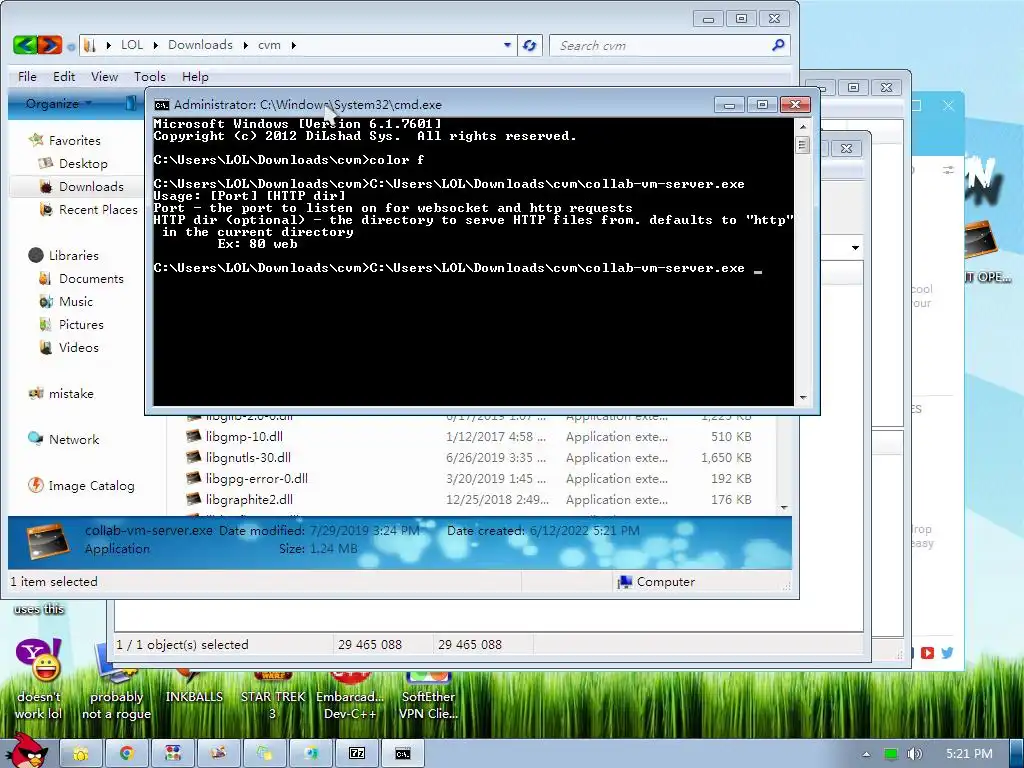
Task: Select Network in navigation pane
Action: [74, 440]
